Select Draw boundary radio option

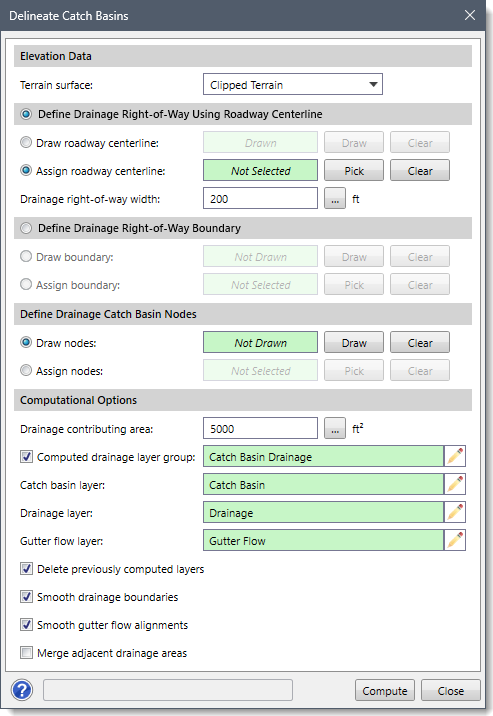point(26,256)
